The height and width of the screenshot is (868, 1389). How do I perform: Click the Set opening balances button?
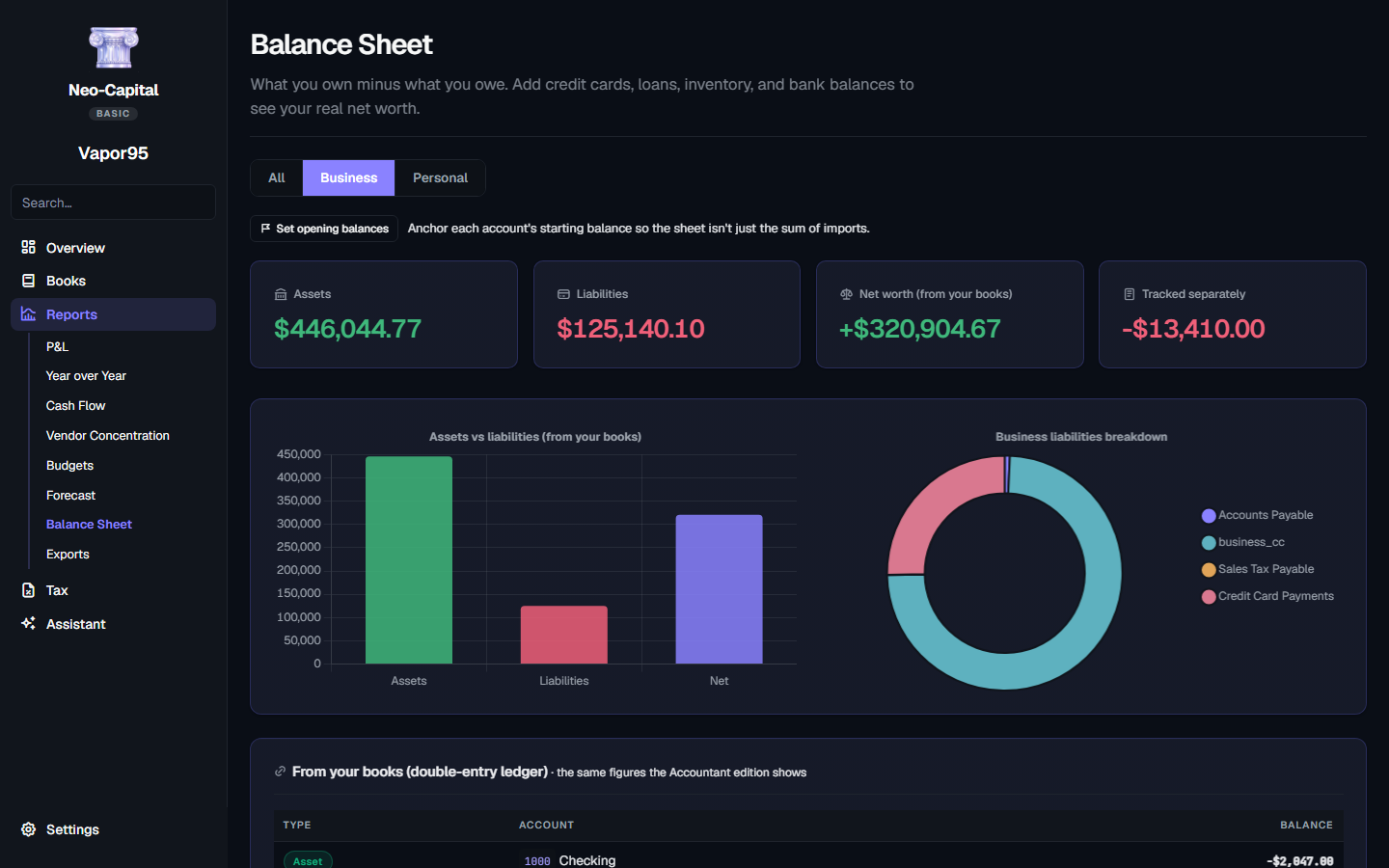click(324, 229)
